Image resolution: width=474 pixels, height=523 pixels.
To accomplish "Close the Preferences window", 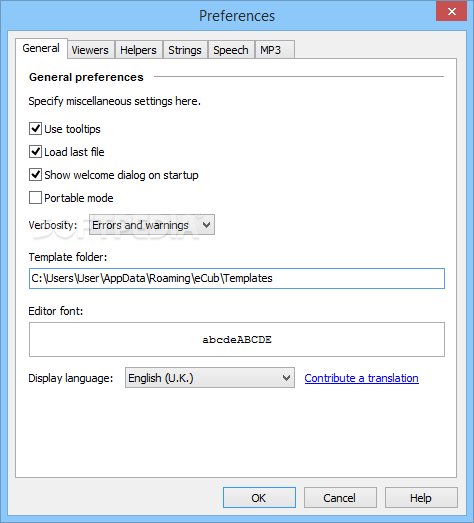I will tap(452, 12).
